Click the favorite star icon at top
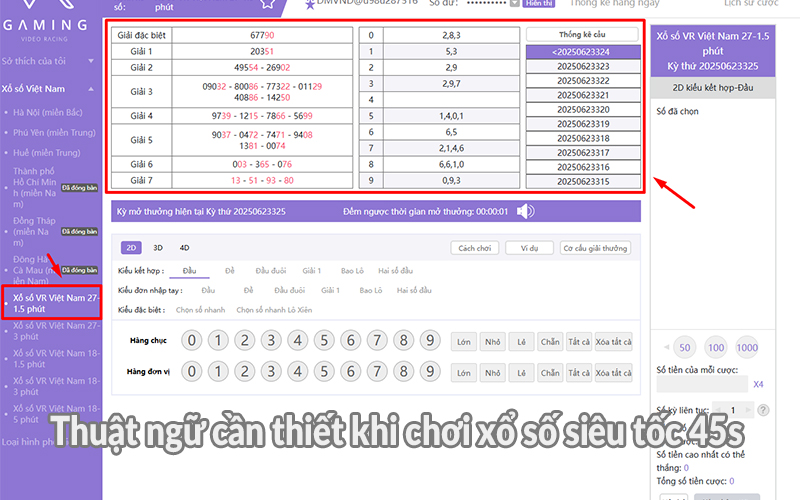The height and width of the screenshot is (500, 800). point(268,4)
